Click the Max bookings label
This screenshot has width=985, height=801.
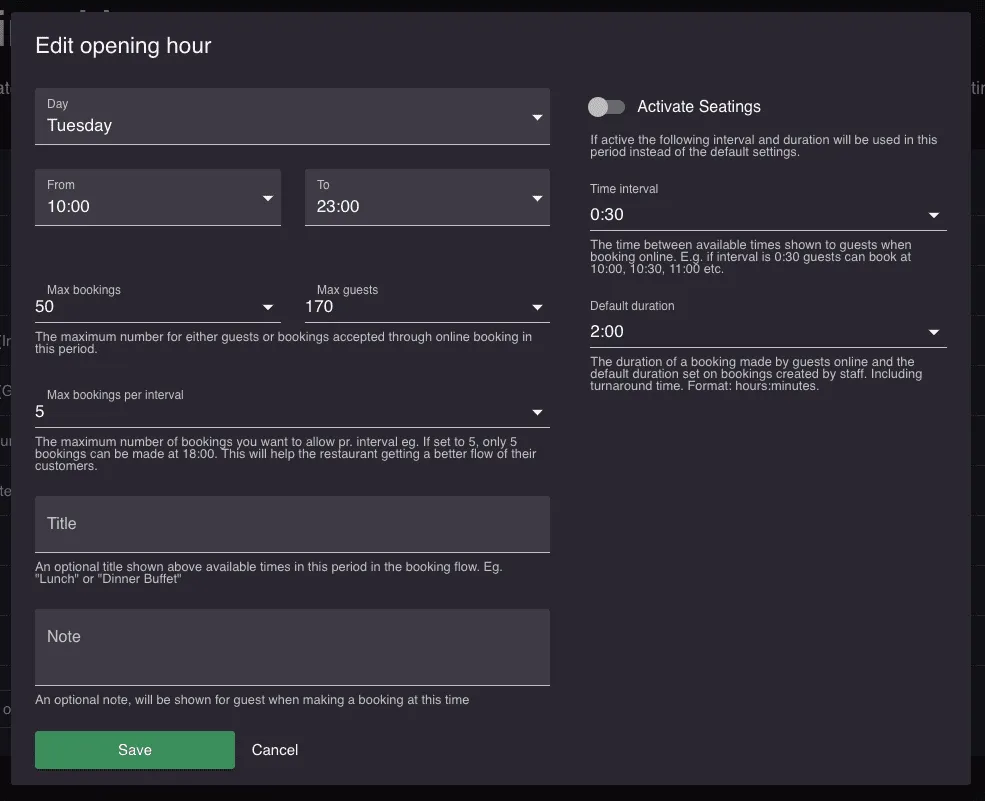point(84,290)
